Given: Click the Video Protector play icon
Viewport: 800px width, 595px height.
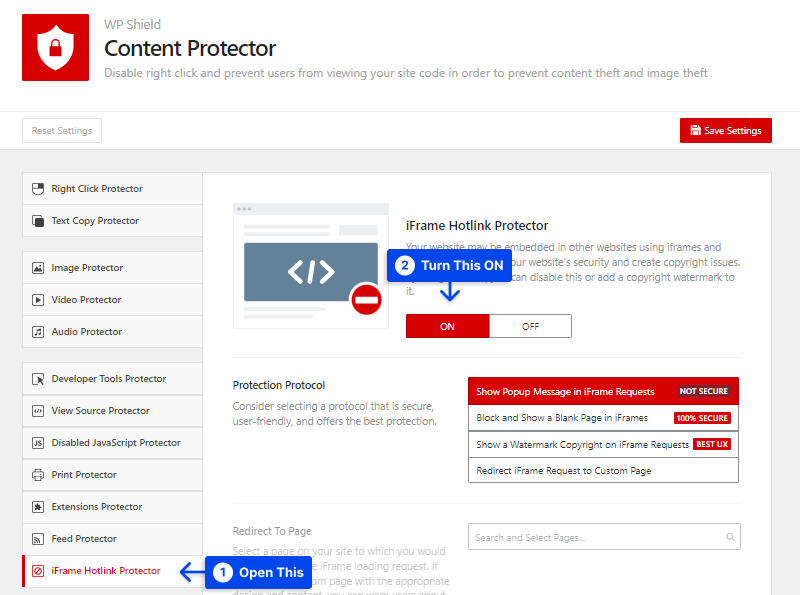Looking at the screenshot, I should 38,300.
